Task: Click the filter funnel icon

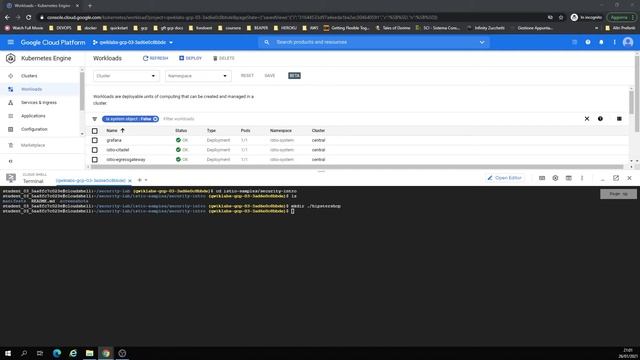Action: [x=95, y=119]
